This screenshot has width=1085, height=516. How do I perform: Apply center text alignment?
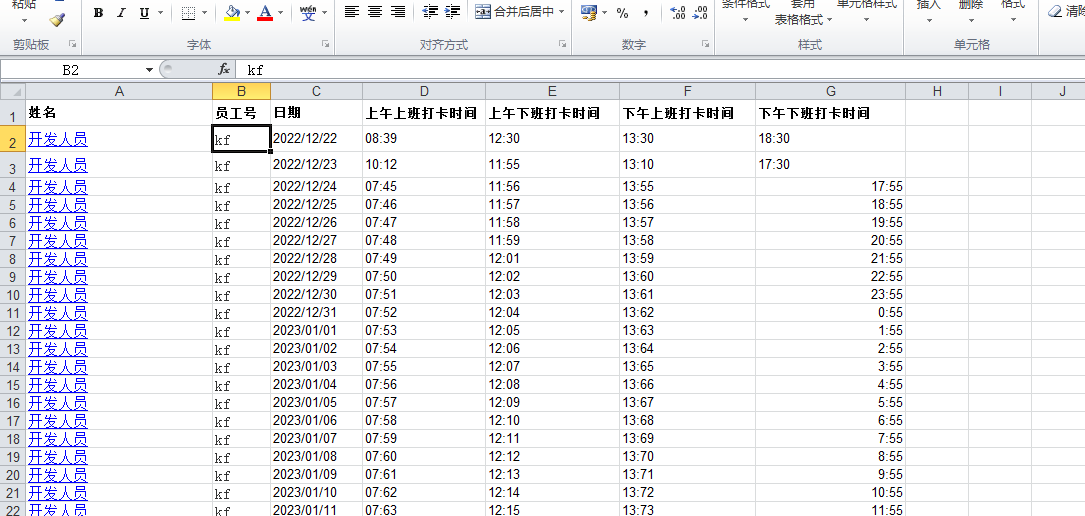[x=375, y=13]
